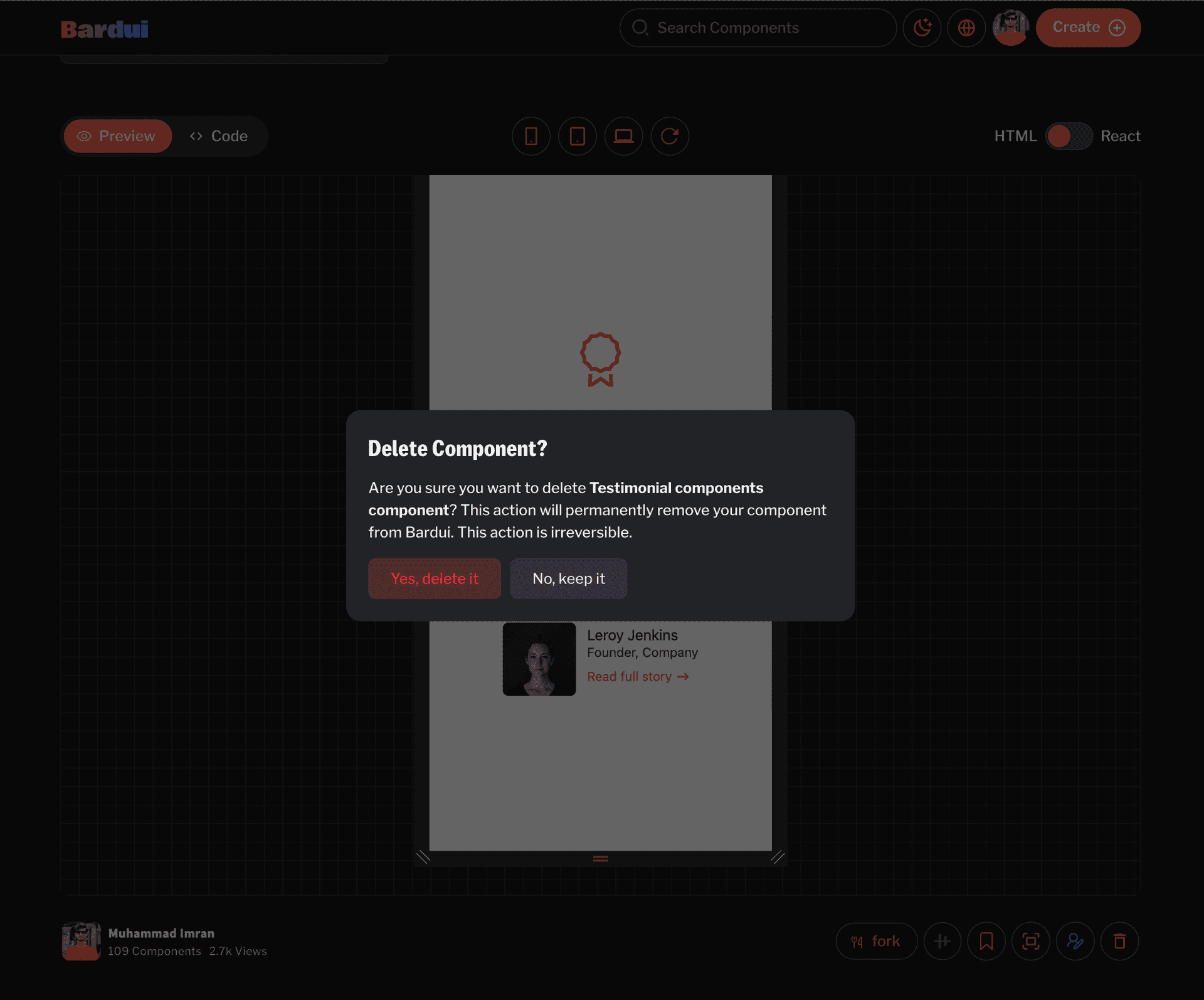
Task: Open fullscreen capture icon
Action: [x=1031, y=941]
